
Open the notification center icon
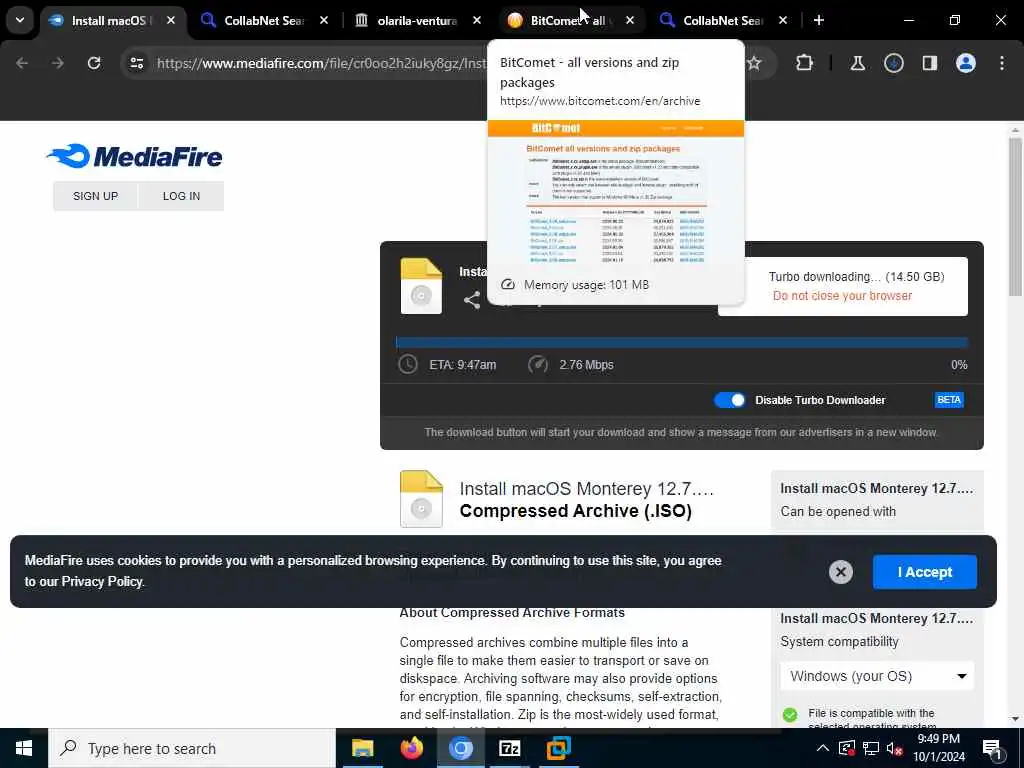point(992,748)
